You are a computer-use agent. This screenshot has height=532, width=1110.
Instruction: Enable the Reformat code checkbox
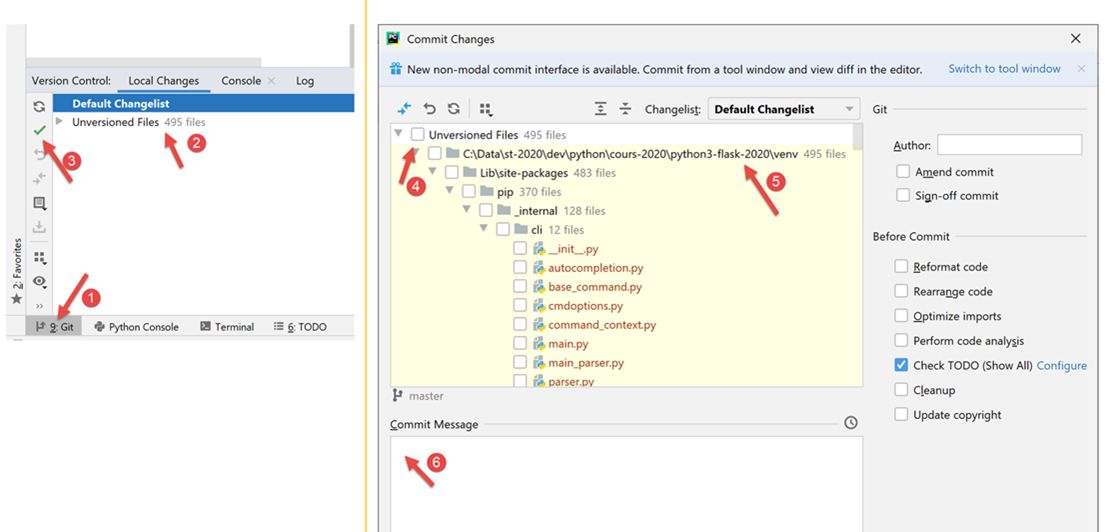[x=902, y=267]
